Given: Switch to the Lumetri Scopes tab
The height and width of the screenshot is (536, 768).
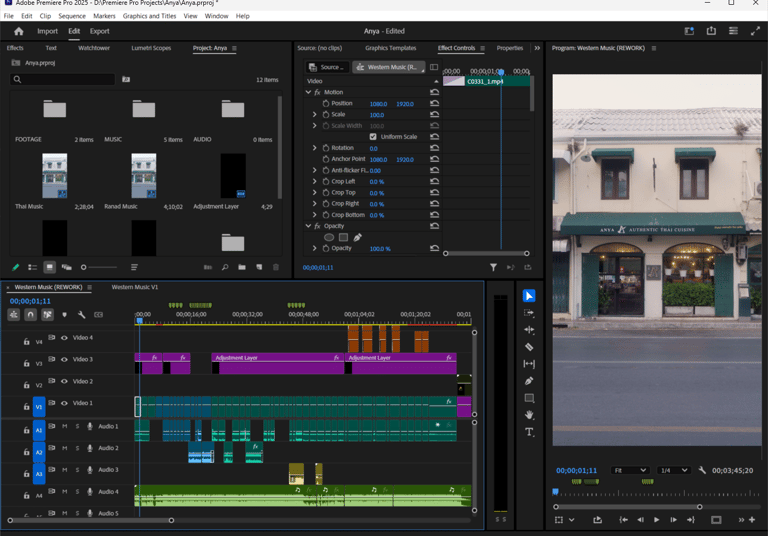Looking at the screenshot, I should 151,48.
